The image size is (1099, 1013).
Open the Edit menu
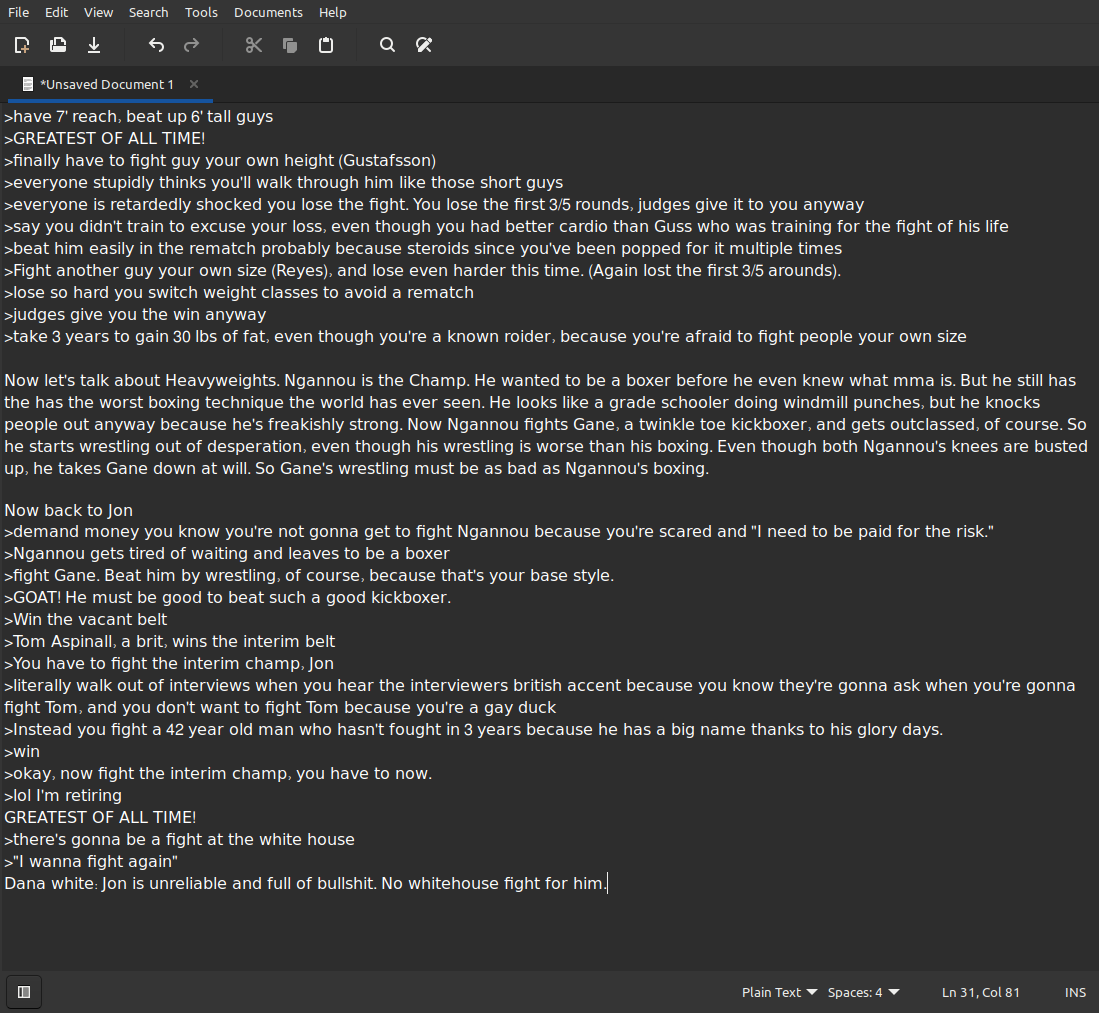(56, 13)
